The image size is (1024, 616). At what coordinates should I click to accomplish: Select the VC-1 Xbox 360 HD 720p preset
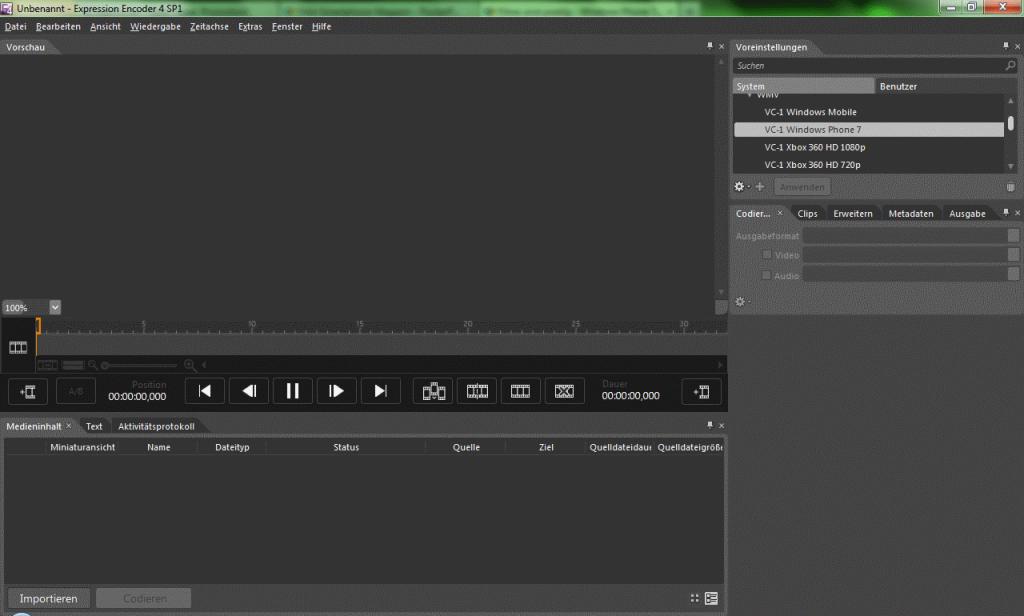tap(869, 165)
